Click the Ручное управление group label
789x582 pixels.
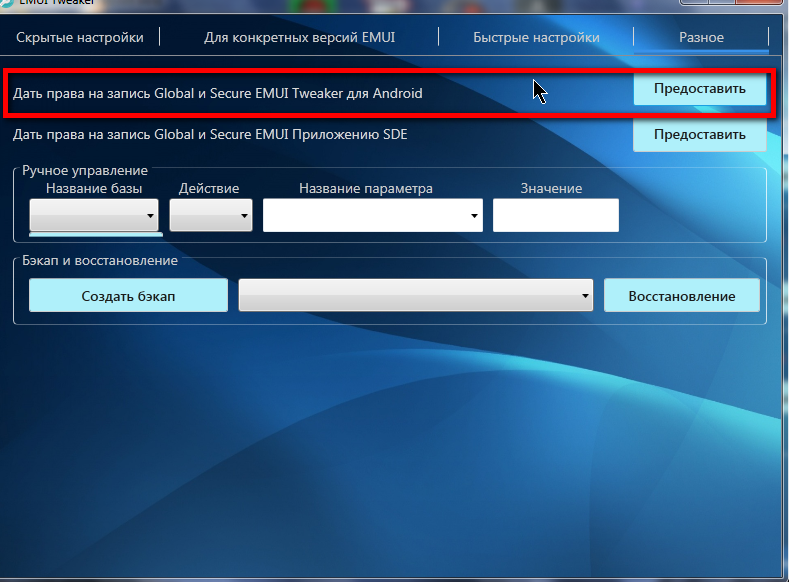click(85, 171)
